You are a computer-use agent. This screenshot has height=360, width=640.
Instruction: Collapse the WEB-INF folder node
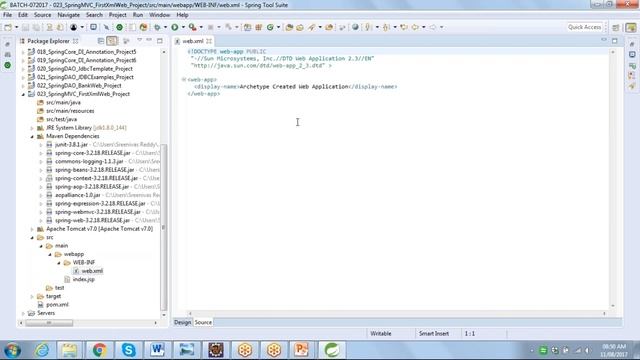pyautogui.click(x=59, y=263)
